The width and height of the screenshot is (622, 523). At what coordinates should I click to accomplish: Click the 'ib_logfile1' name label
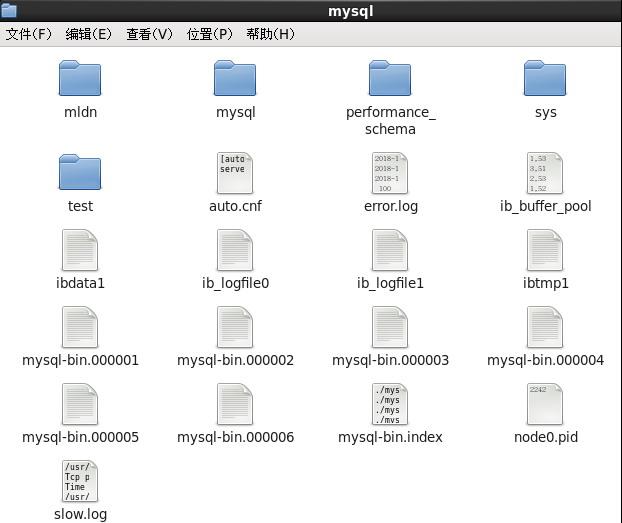tap(391, 283)
